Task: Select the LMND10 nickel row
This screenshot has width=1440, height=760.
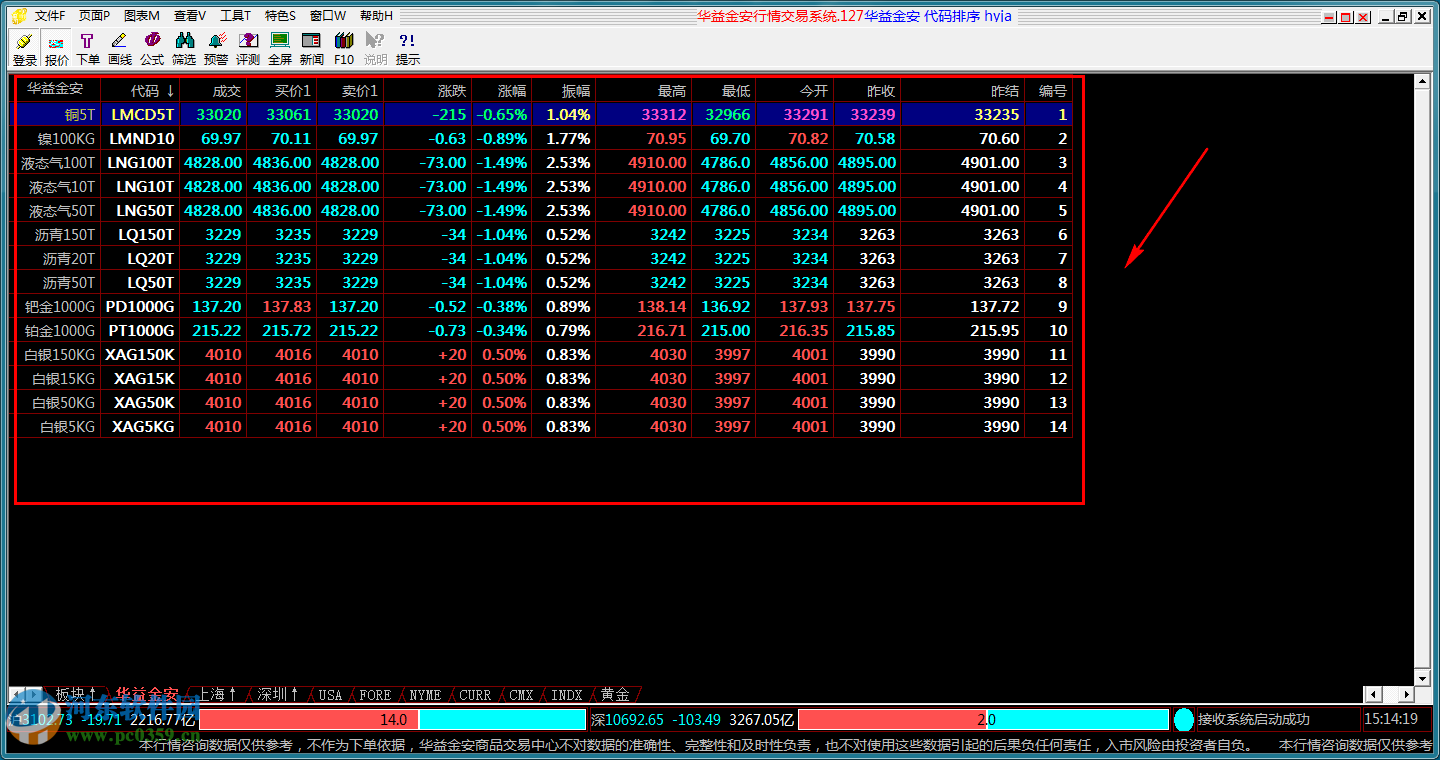Action: coord(543,138)
